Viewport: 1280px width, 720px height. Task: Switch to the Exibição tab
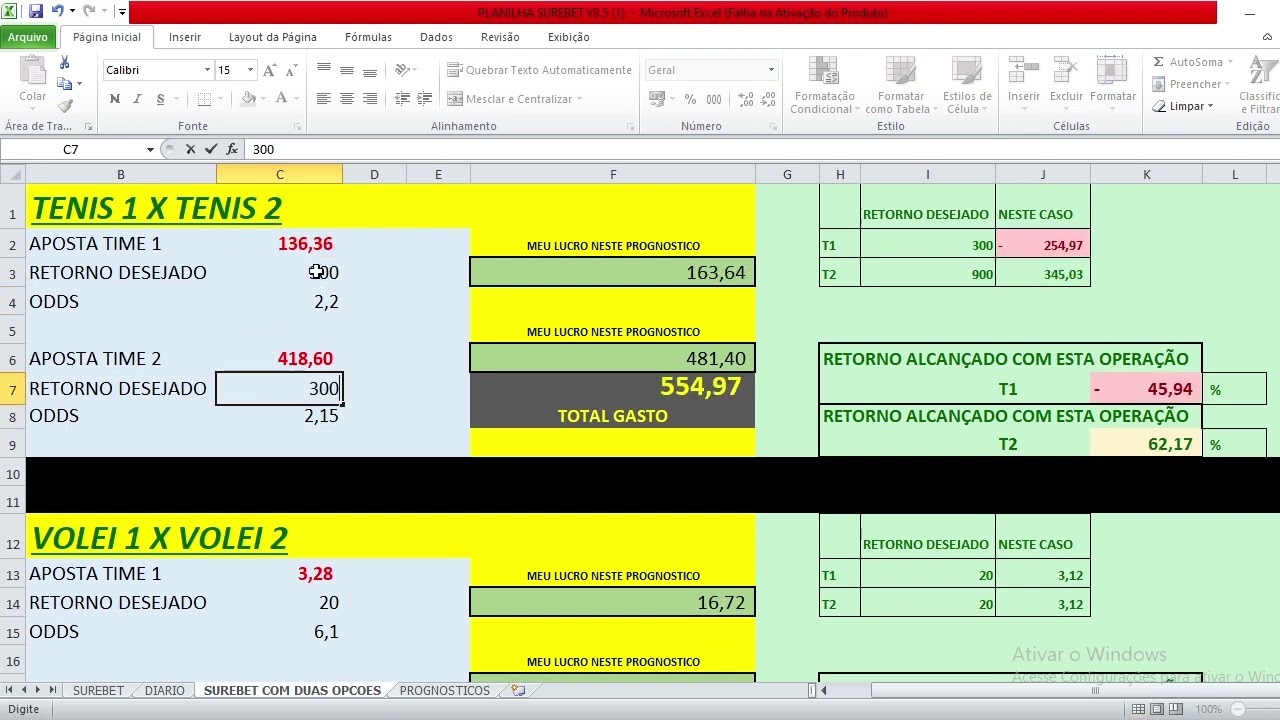[568, 37]
